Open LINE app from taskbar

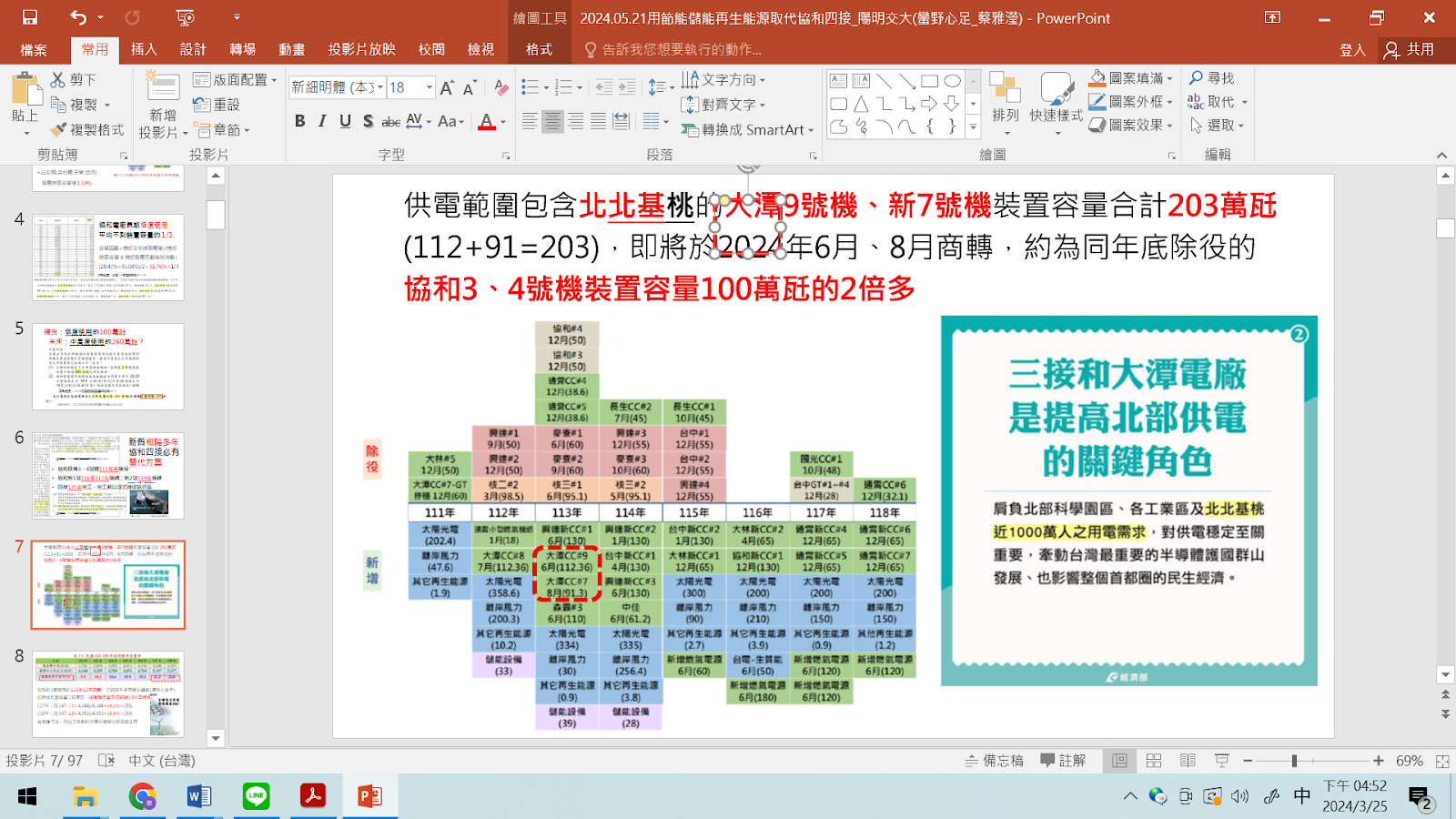click(x=257, y=797)
